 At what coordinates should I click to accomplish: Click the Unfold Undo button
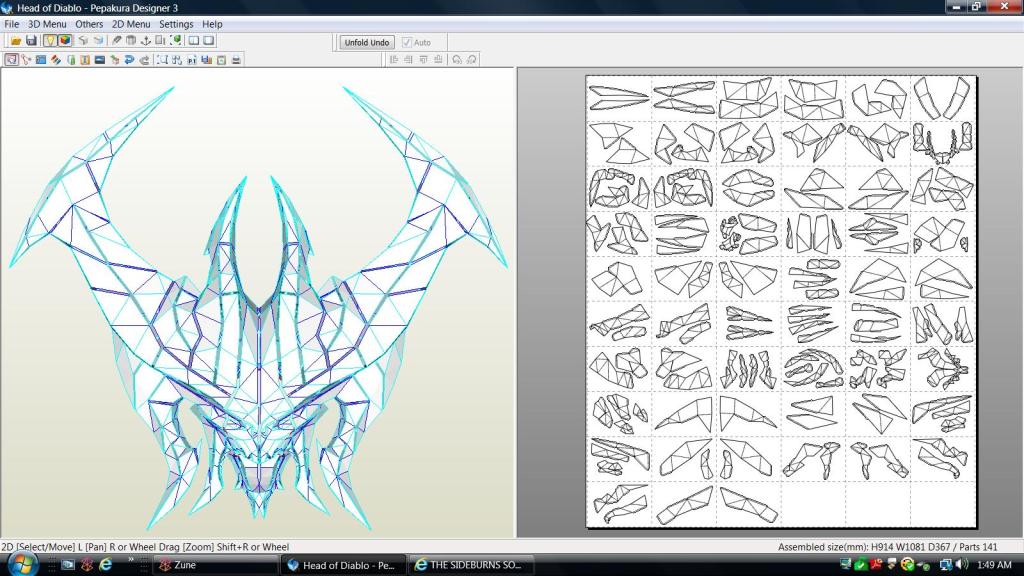(366, 42)
